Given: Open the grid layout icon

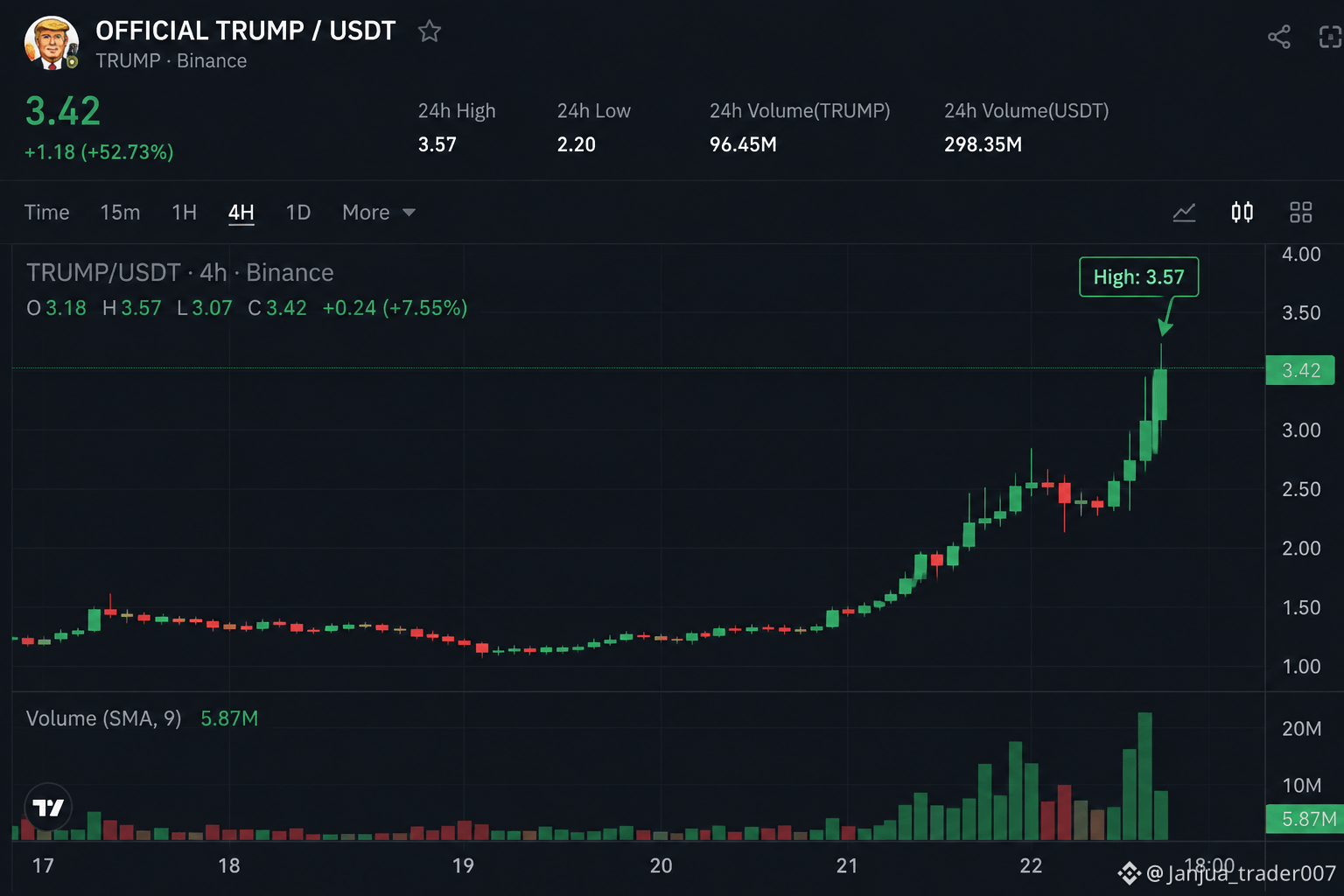Looking at the screenshot, I should pyautogui.click(x=1301, y=212).
